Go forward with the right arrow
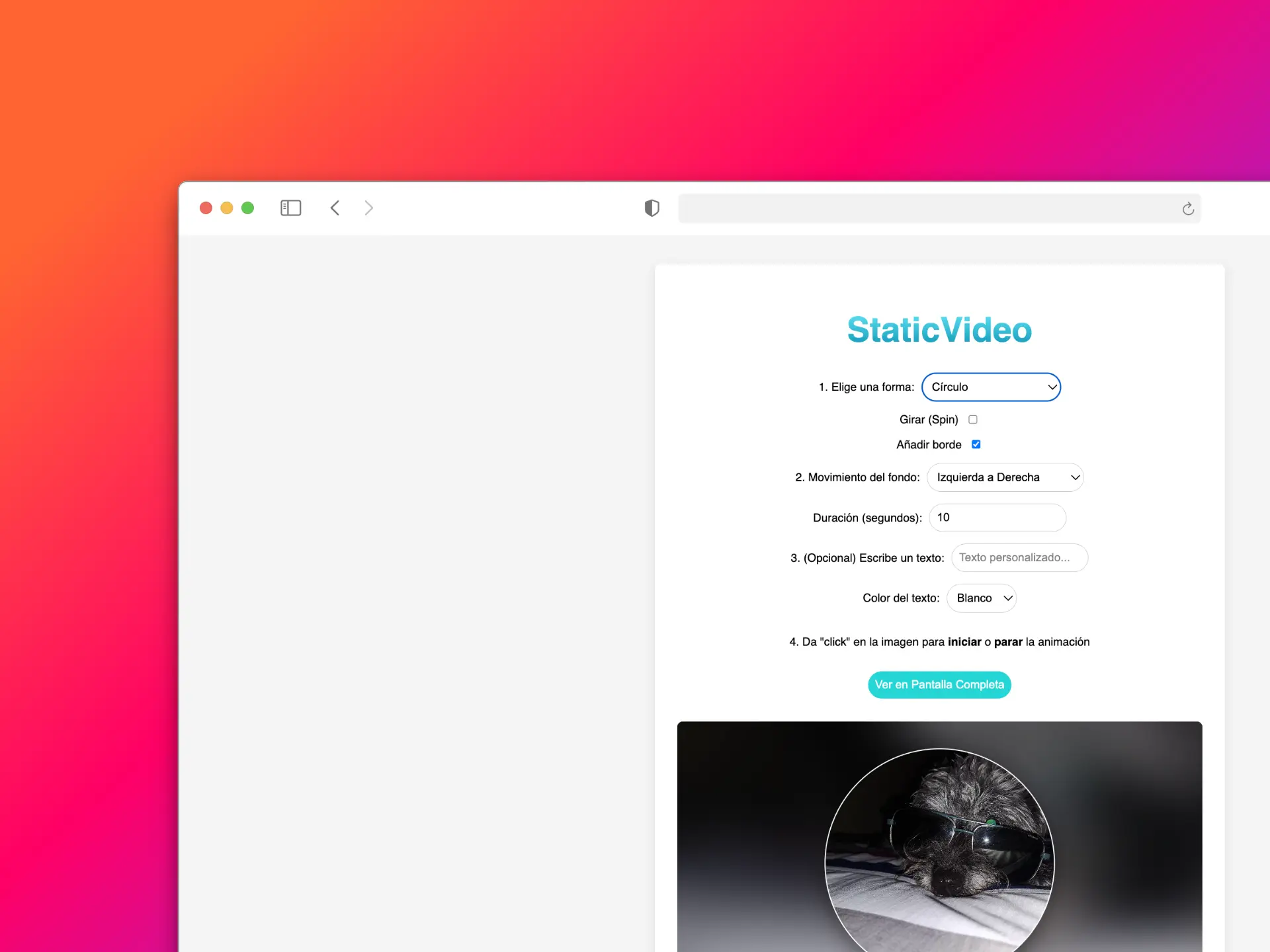The height and width of the screenshot is (952, 1270). [x=369, y=208]
